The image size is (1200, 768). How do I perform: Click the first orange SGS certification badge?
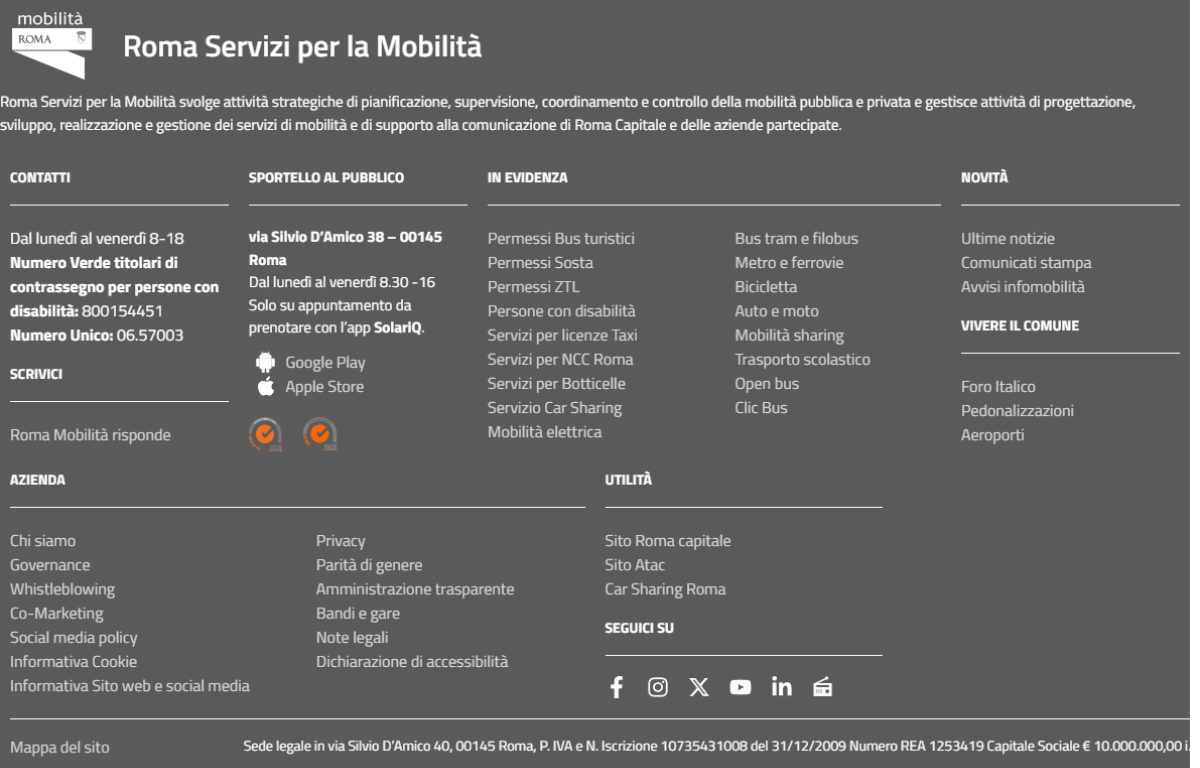[265, 435]
